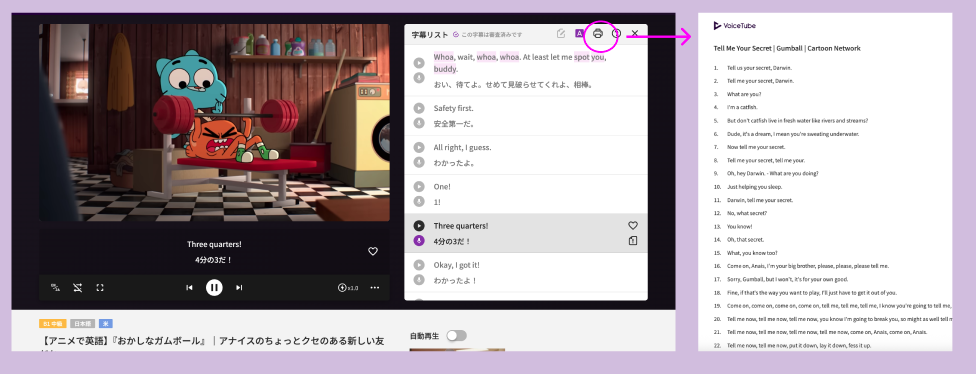Click the video title 【アニメで英語】

212,342
